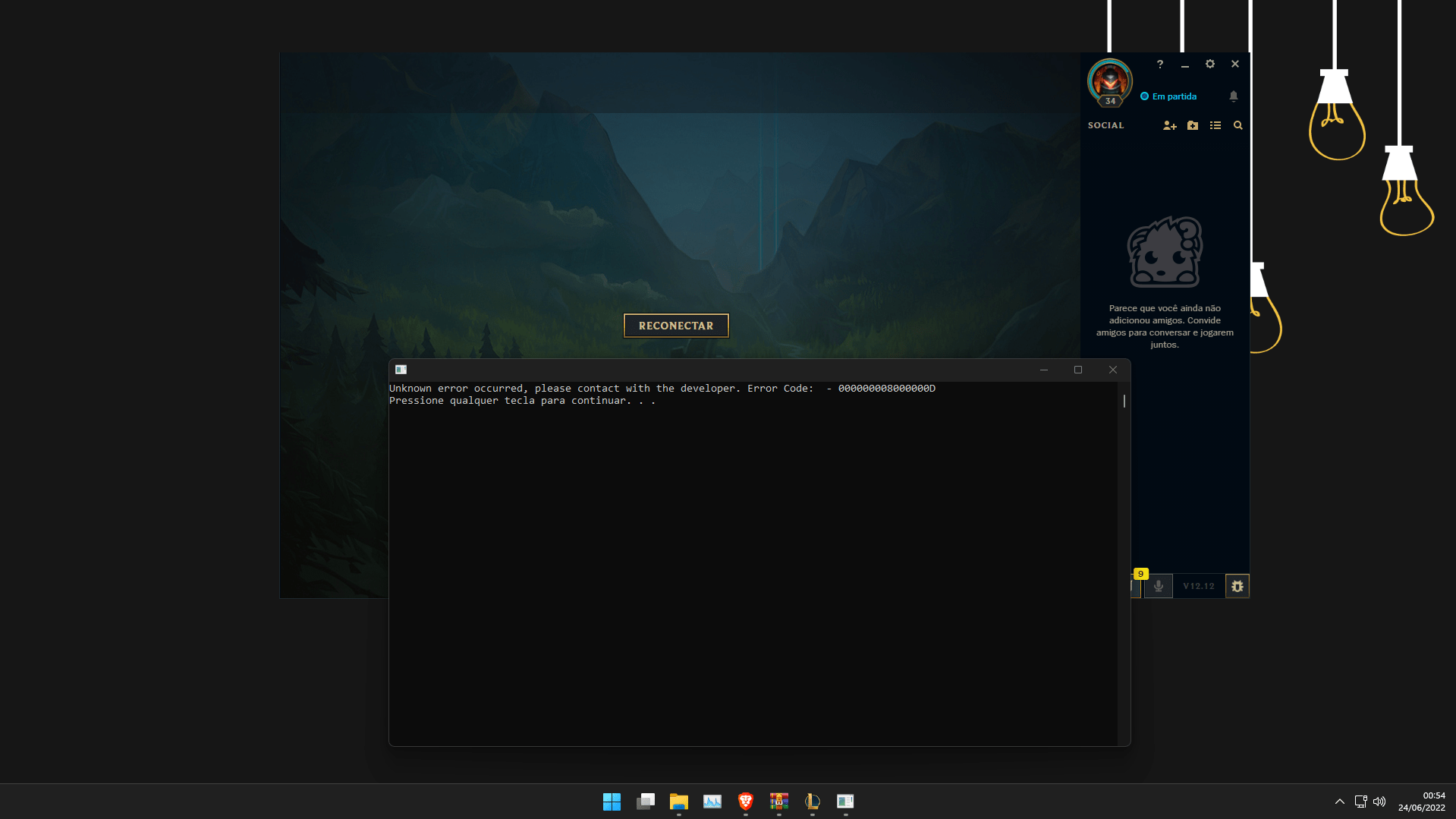This screenshot has width=1456, height=819.
Task: Click the 'Unknown error occurred' console line
Action: [x=662, y=388]
